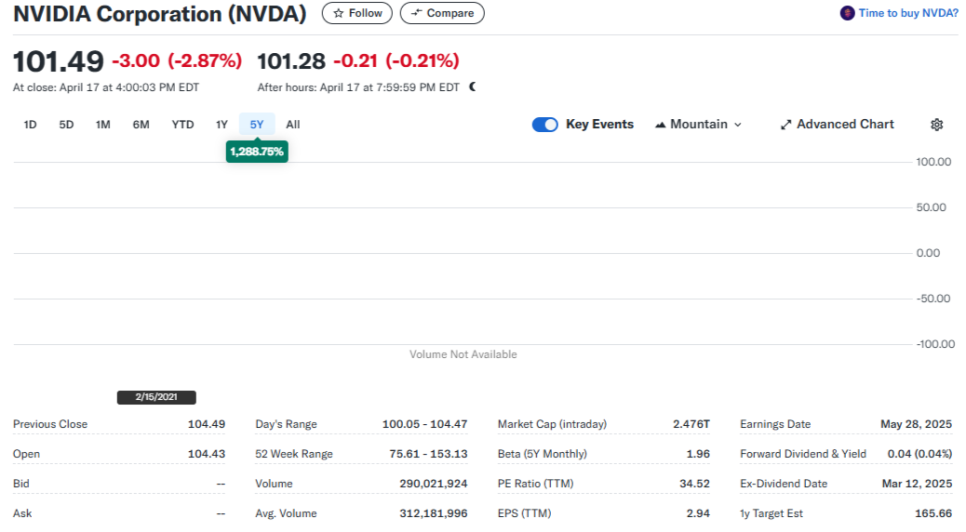Screen dimensions: 966x532
Task: Select the YTD time range
Action: click(x=182, y=124)
